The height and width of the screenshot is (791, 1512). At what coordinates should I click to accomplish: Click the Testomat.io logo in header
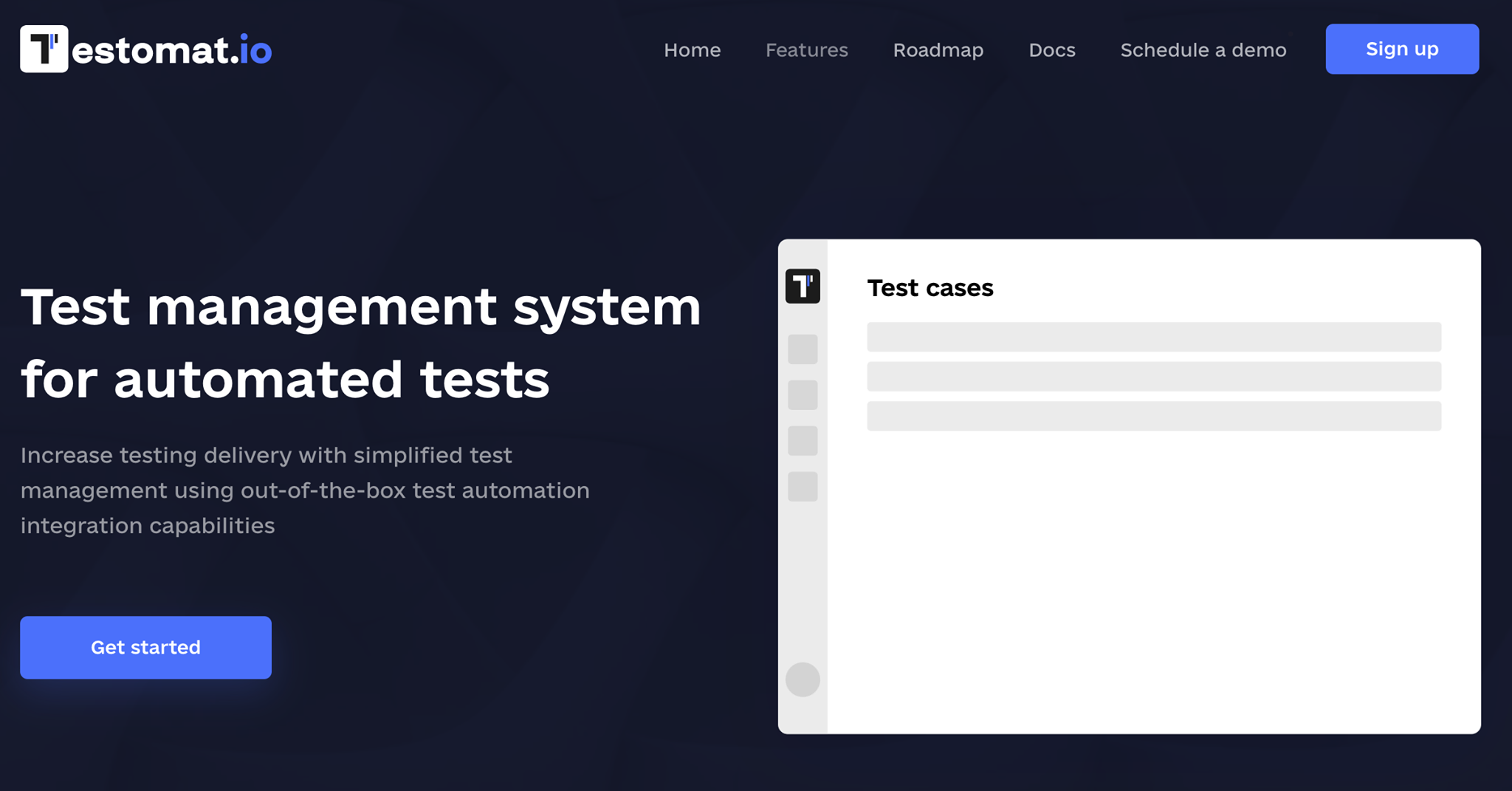146,49
